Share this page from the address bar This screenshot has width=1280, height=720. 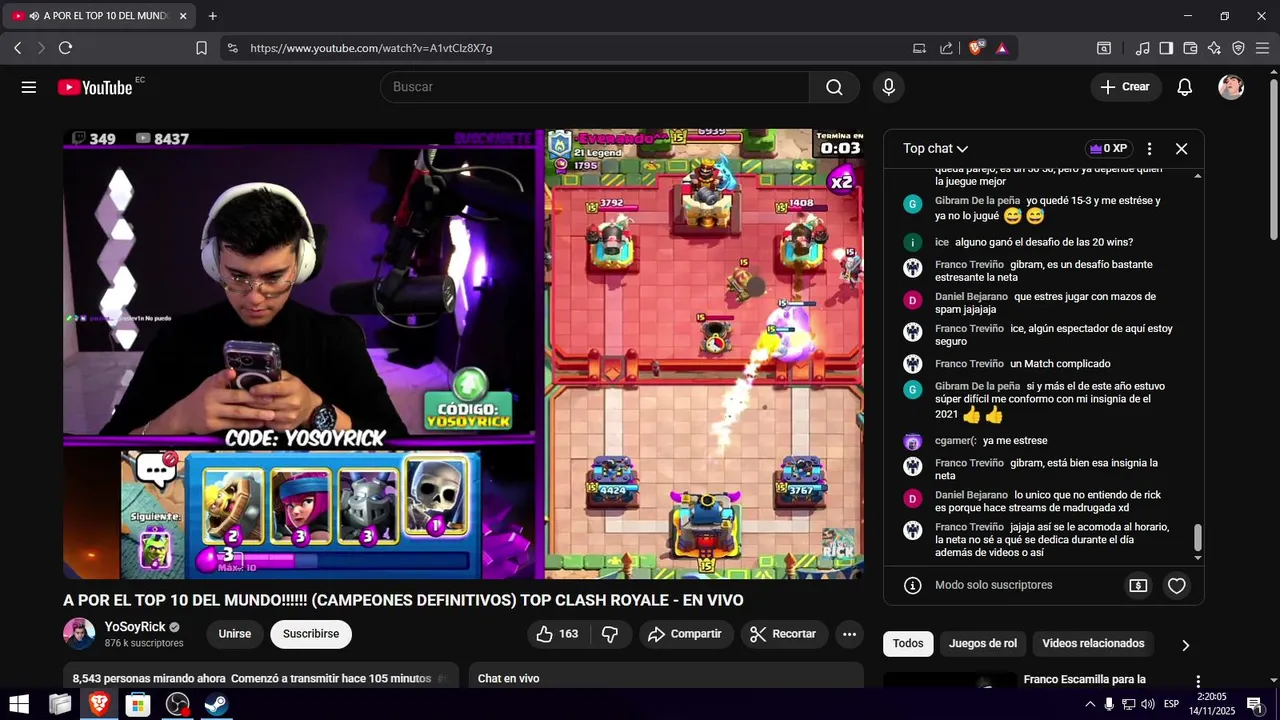point(946,47)
